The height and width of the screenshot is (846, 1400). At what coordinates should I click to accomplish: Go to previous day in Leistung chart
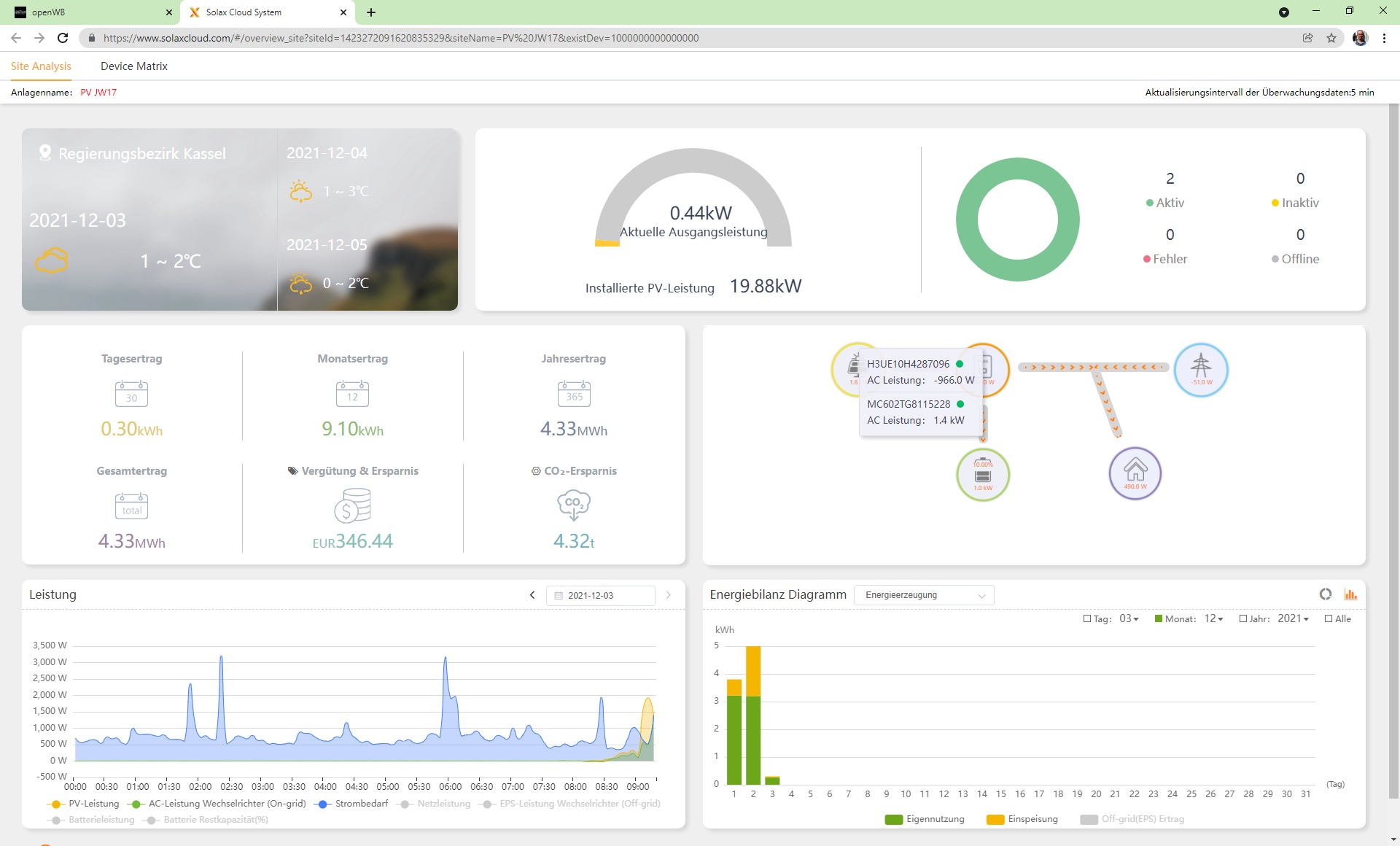click(532, 595)
